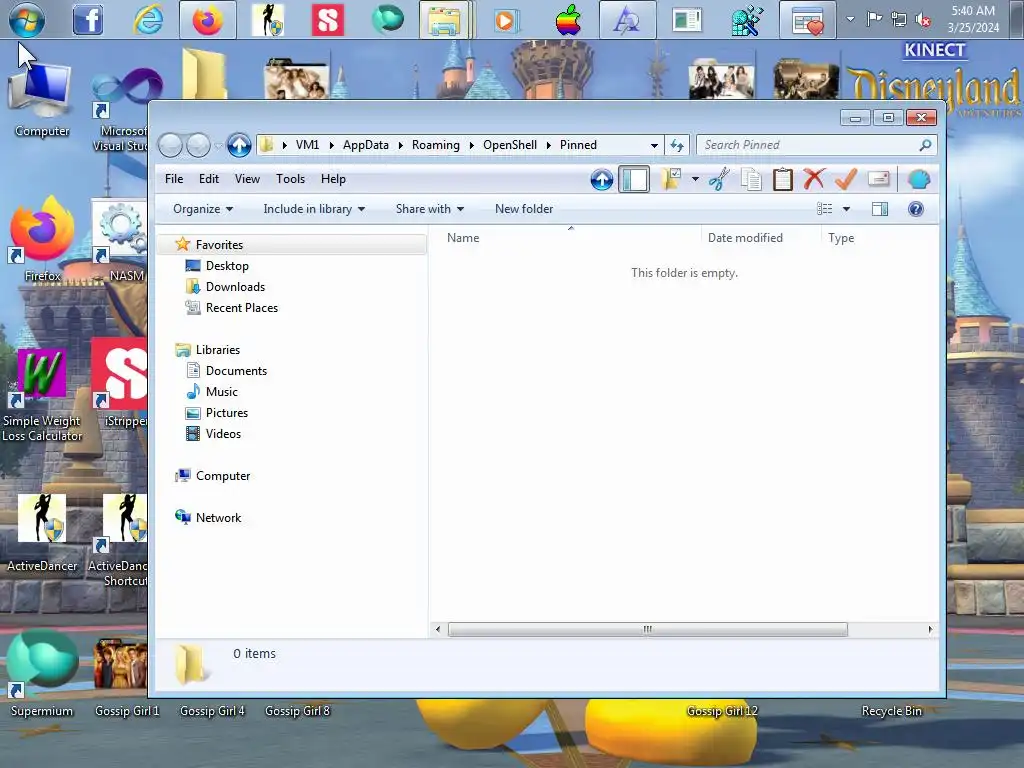This screenshot has width=1024, height=768.
Task: Open Classic Explorer settings shell icon
Action: (x=918, y=179)
